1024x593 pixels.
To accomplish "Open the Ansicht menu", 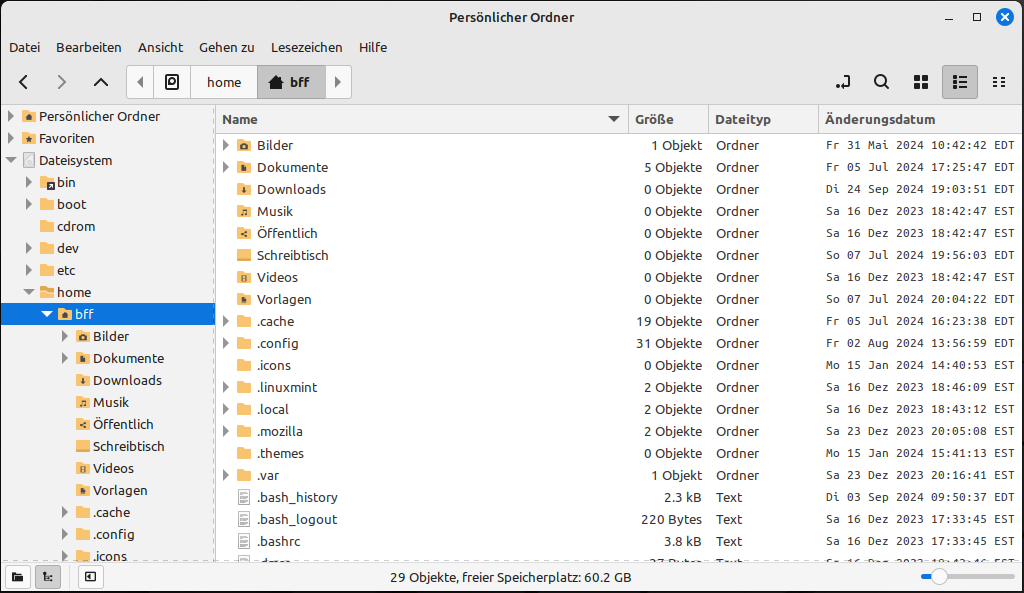I will click(160, 47).
